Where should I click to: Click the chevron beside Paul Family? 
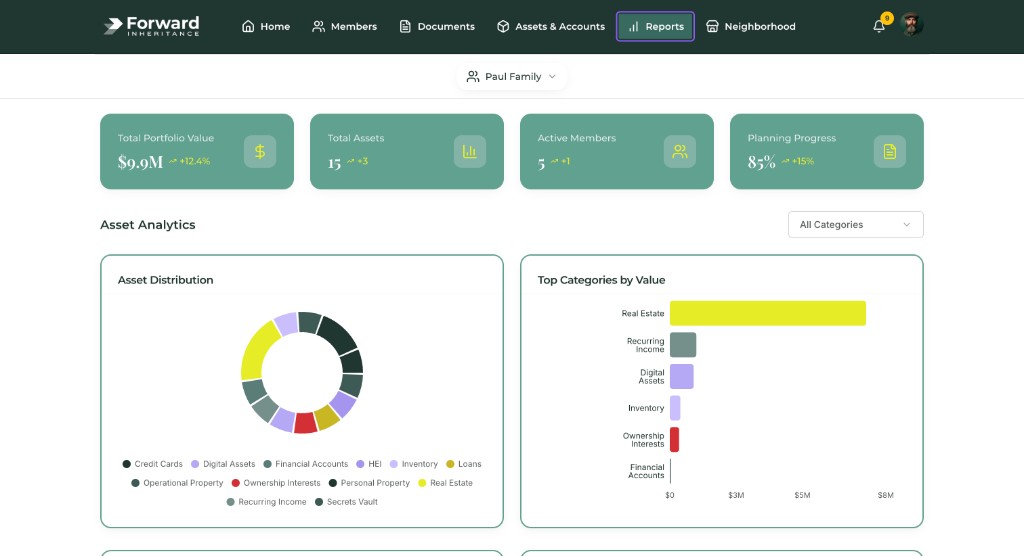(552, 76)
